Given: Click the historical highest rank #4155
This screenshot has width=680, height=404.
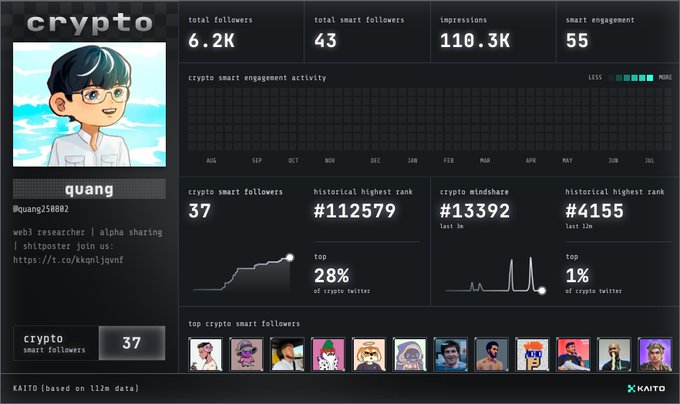Looking at the screenshot, I should [595, 211].
